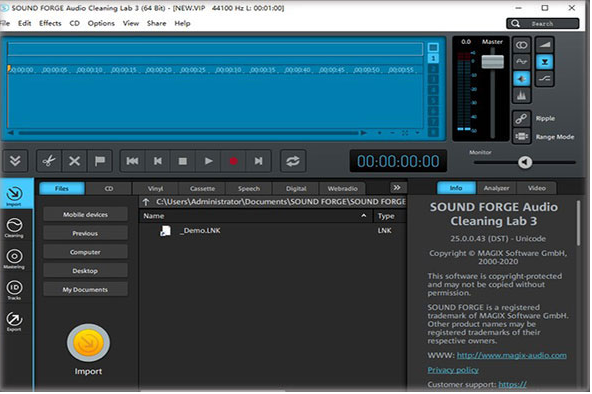Click the Monitor volume slider knob
Viewport: 592px width, 394px height.
[525, 162]
